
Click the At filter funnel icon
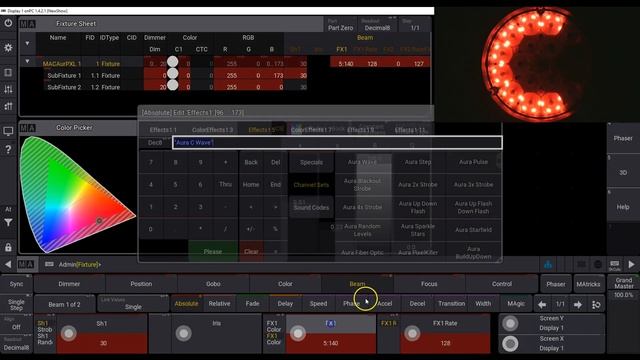point(8,222)
